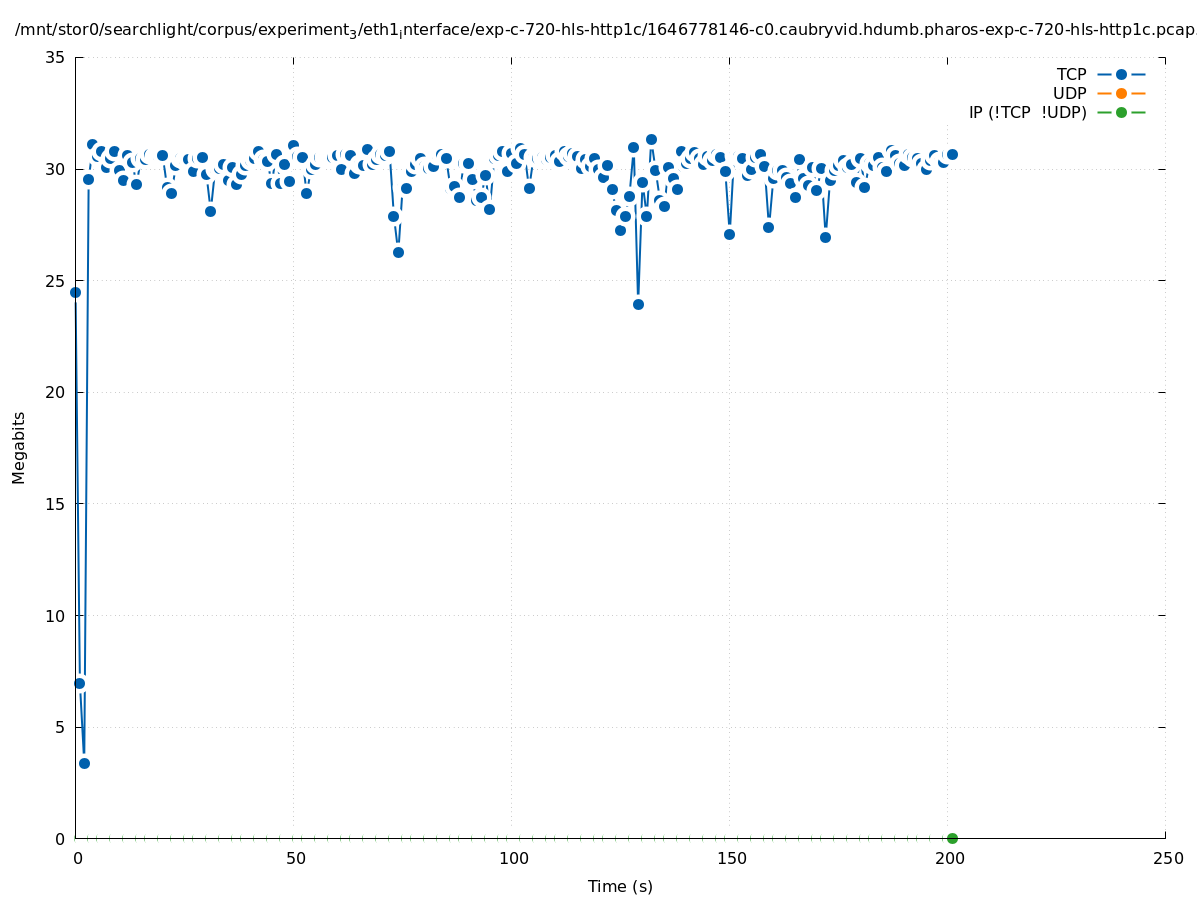This screenshot has width=1197, height=900.
Task: Click the lowest TCP data point near 3.4 Megabits
Action: 84,763
